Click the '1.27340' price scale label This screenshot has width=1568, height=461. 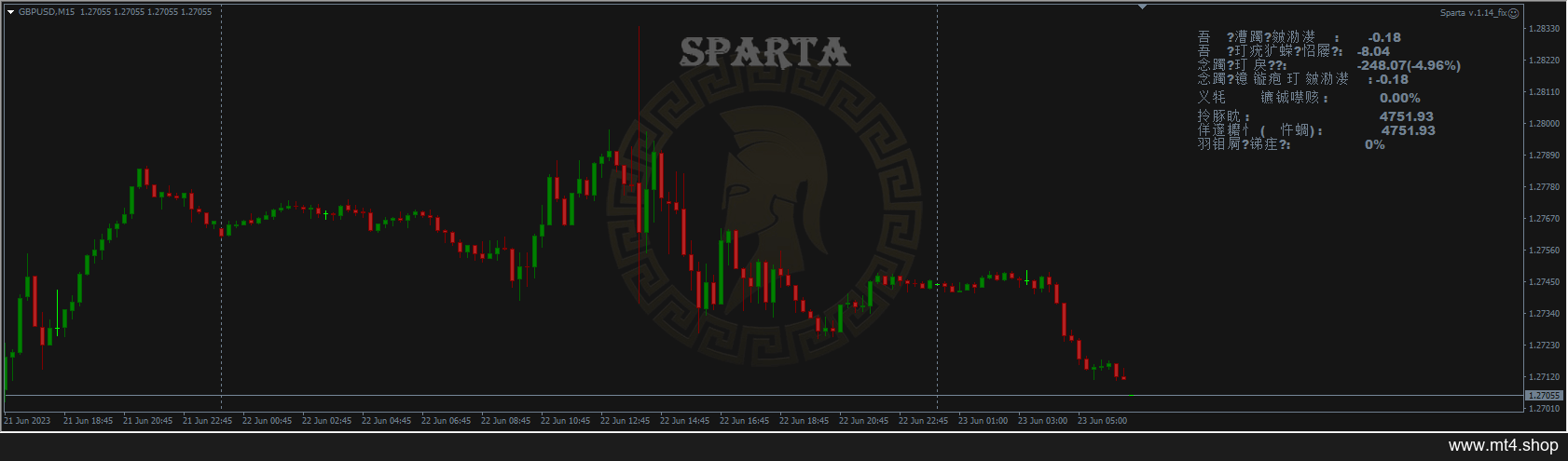pos(1545,314)
